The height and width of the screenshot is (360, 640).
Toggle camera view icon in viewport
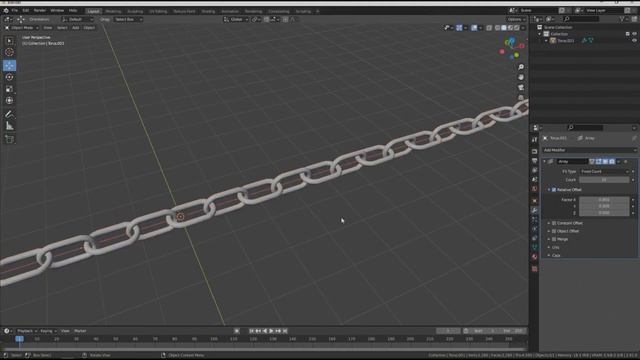[x=521, y=87]
